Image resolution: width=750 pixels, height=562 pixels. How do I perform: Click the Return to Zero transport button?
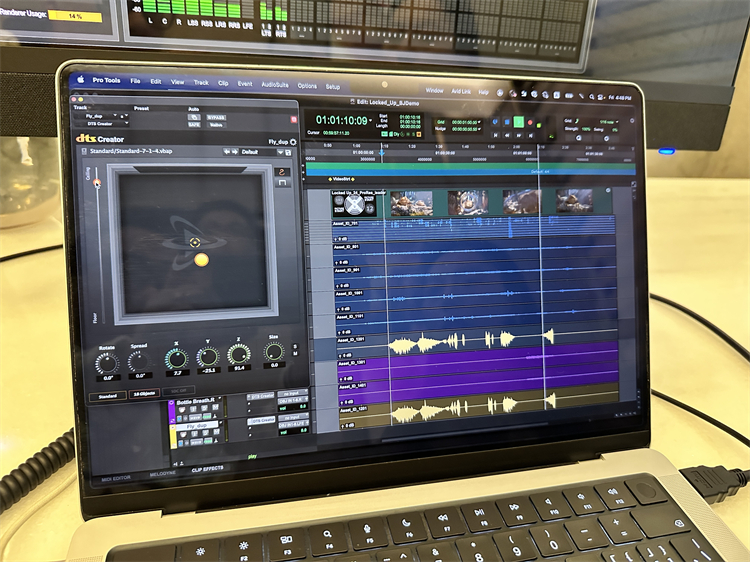coord(496,135)
